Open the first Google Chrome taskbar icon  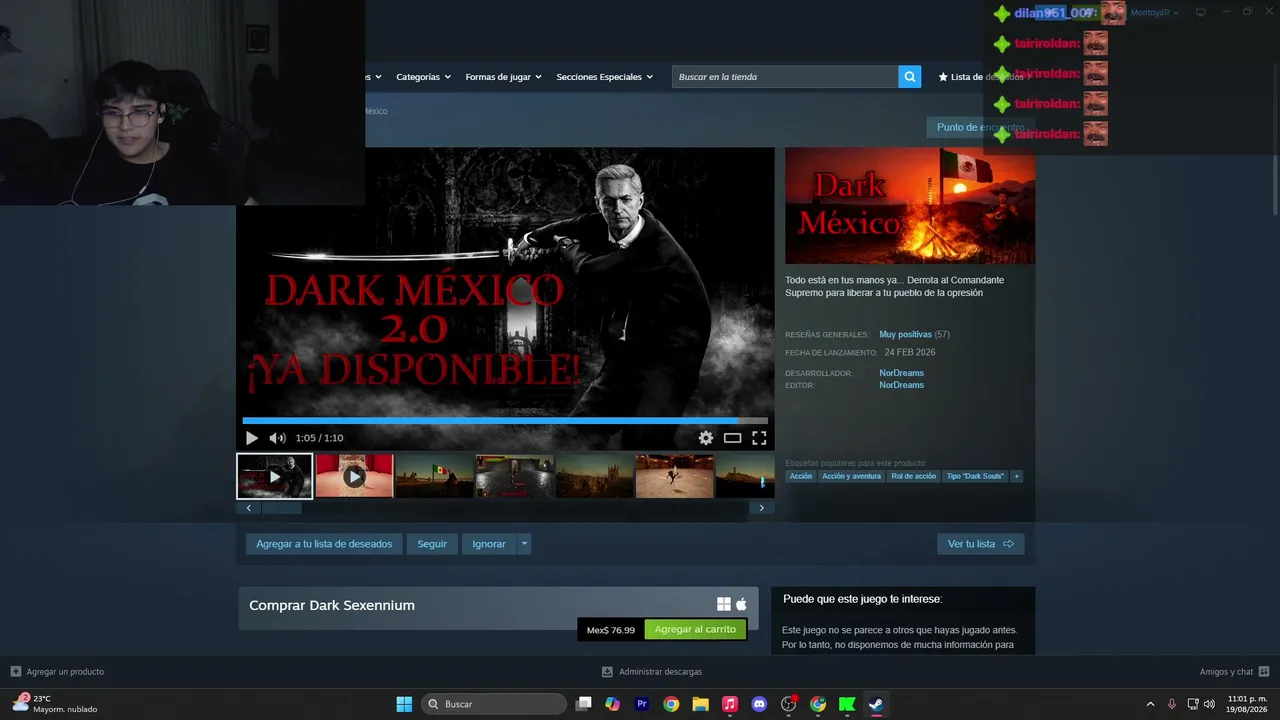tap(671, 704)
